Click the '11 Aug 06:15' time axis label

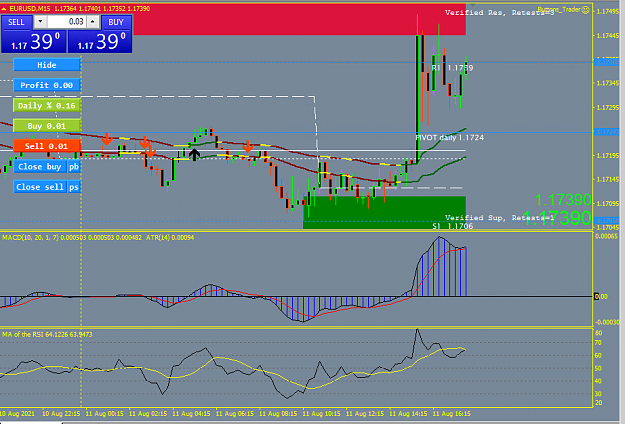point(234,414)
